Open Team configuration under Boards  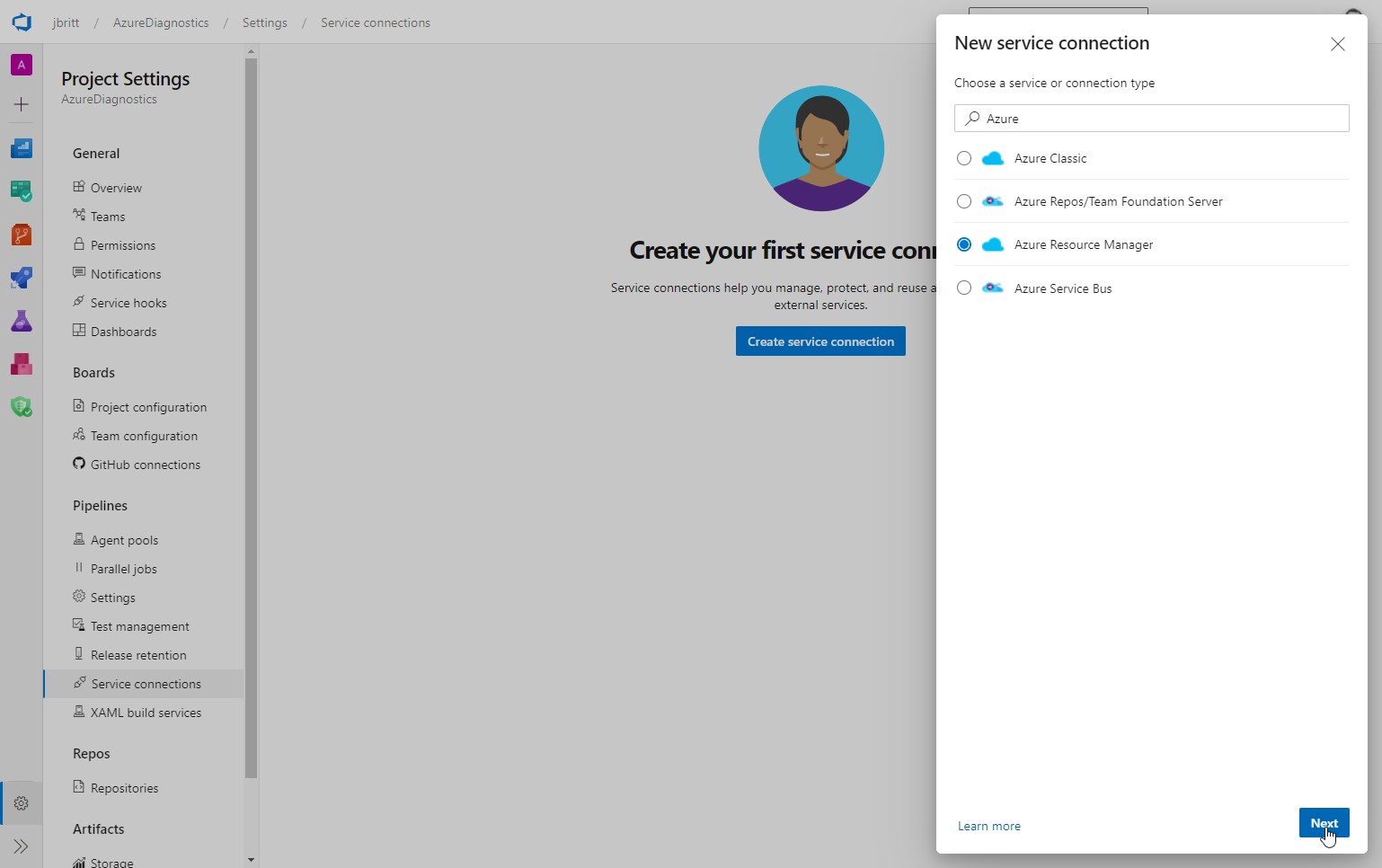pos(144,436)
